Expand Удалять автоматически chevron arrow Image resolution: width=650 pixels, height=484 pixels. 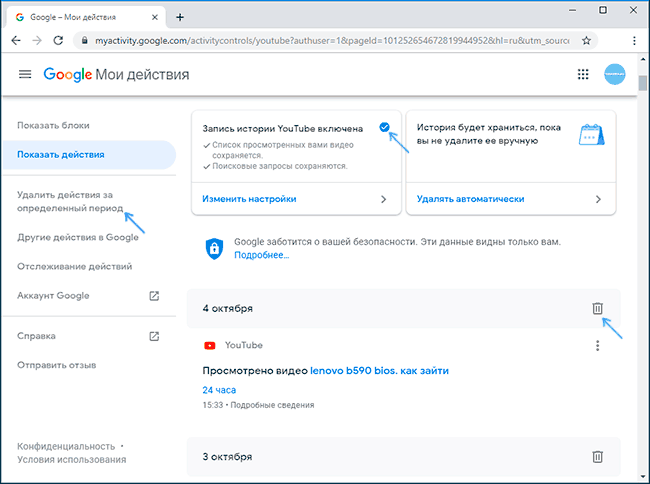tap(598, 199)
